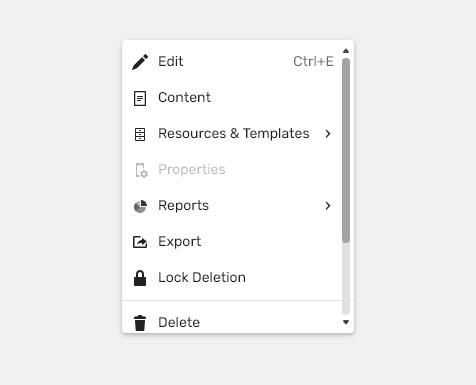Choose the Export menu option
The height and width of the screenshot is (385, 476).
(x=232, y=242)
